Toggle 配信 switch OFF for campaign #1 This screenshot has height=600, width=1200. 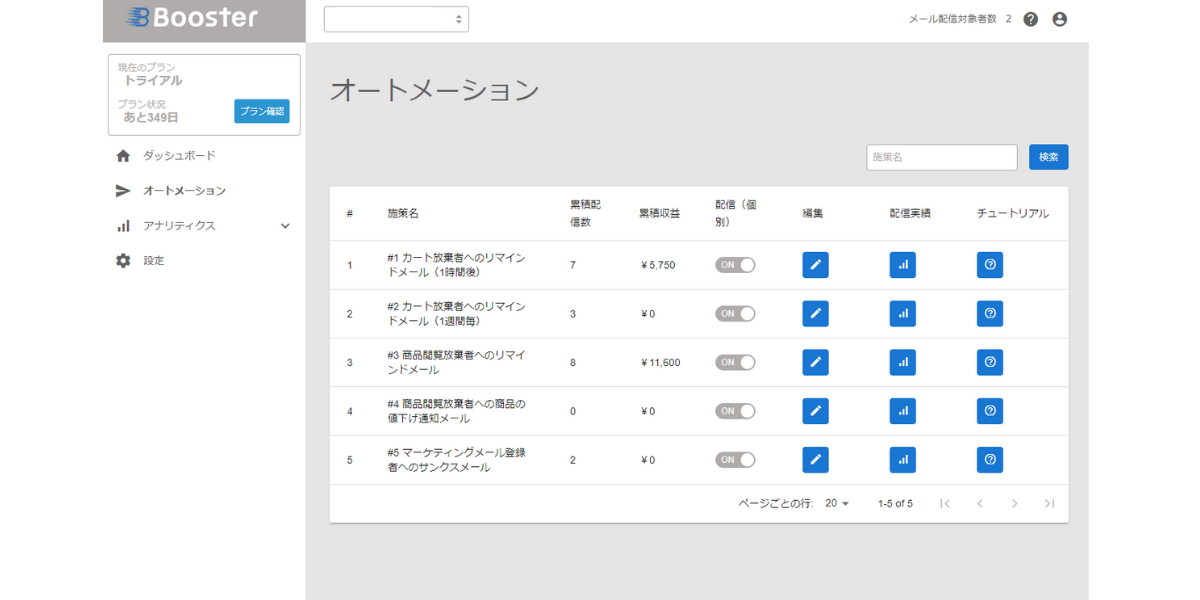(x=734, y=264)
